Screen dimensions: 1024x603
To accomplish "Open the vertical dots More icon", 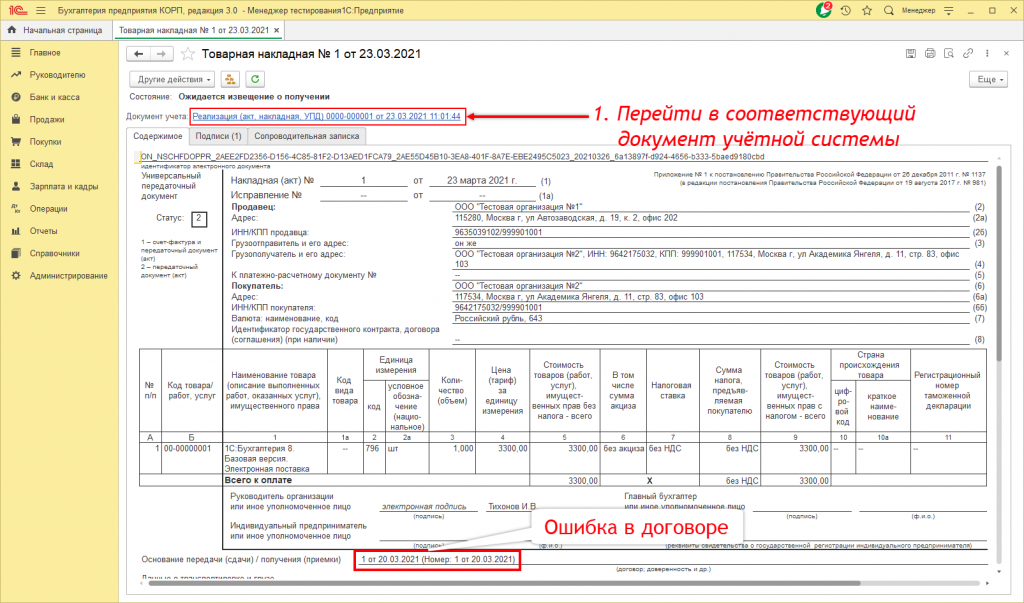I will coord(987,53).
